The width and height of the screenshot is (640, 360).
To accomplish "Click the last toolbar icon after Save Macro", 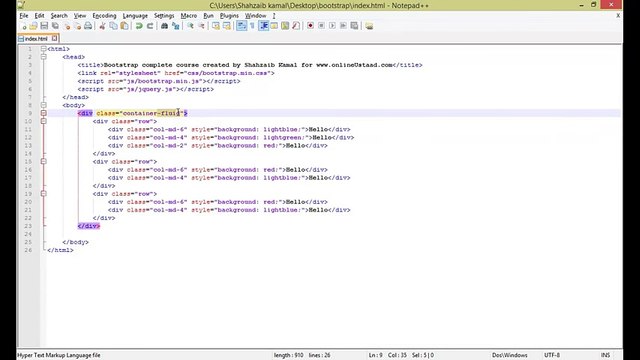I will 369,26.
